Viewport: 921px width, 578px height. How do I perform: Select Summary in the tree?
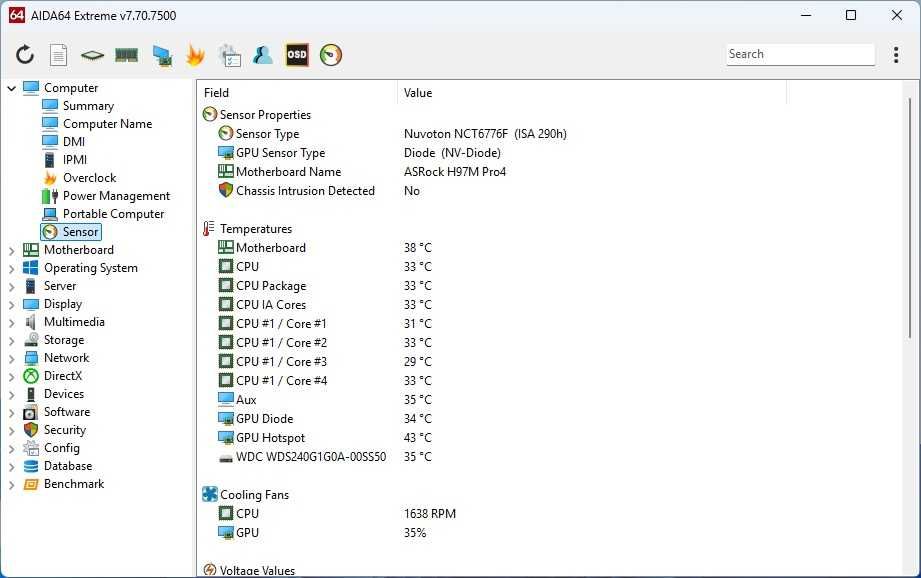pyautogui.click(x=88, y=106)
